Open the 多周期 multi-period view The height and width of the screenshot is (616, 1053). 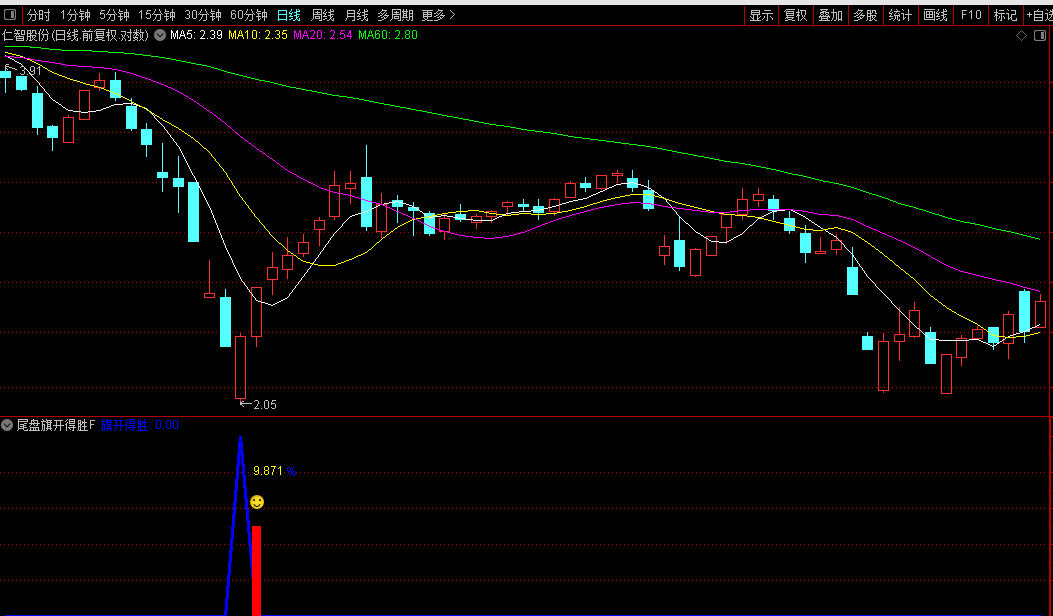(x=395, y=15)
